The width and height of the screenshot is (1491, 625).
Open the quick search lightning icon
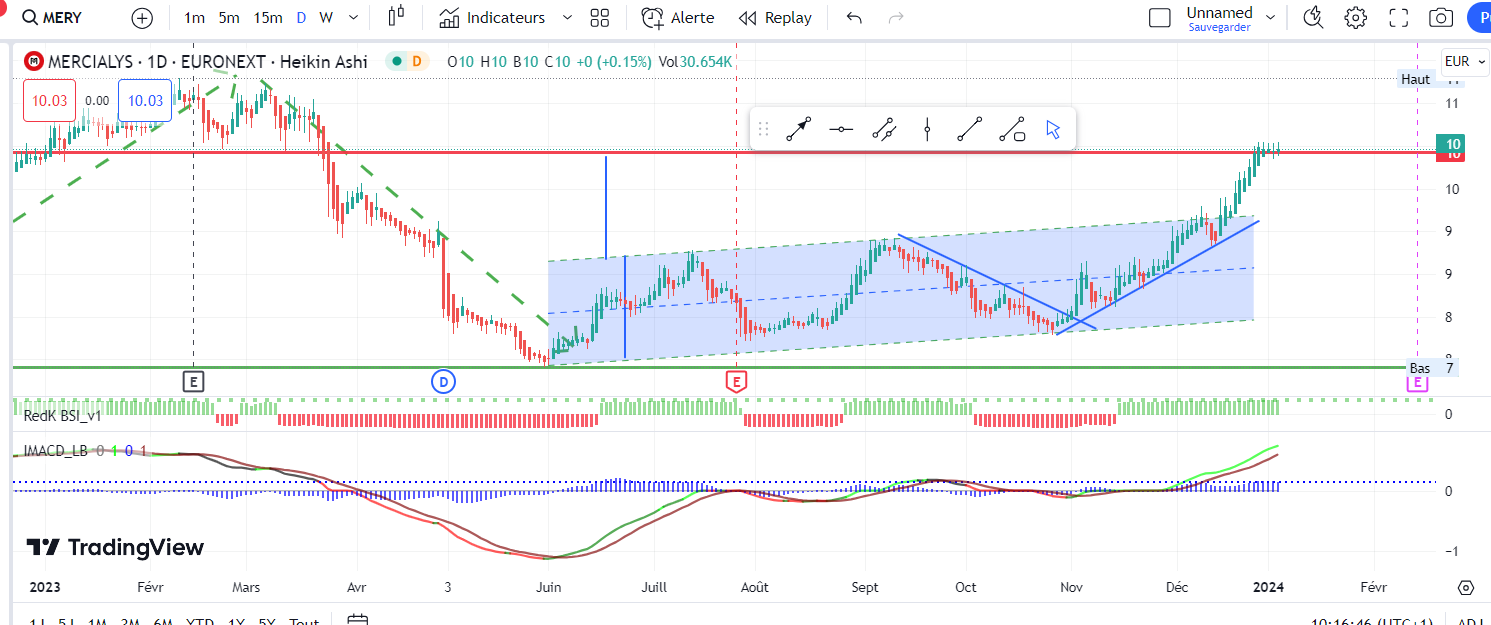pos(1314,18)
